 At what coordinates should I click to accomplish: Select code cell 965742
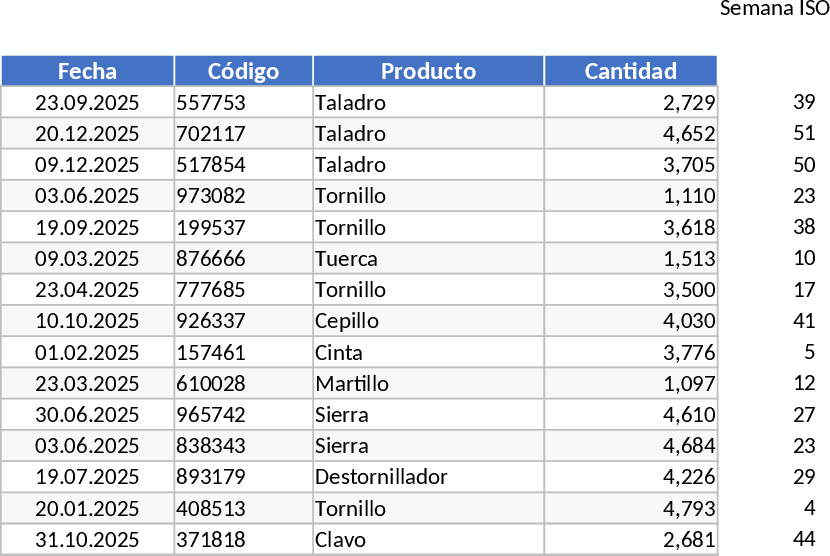click(243, 415)
